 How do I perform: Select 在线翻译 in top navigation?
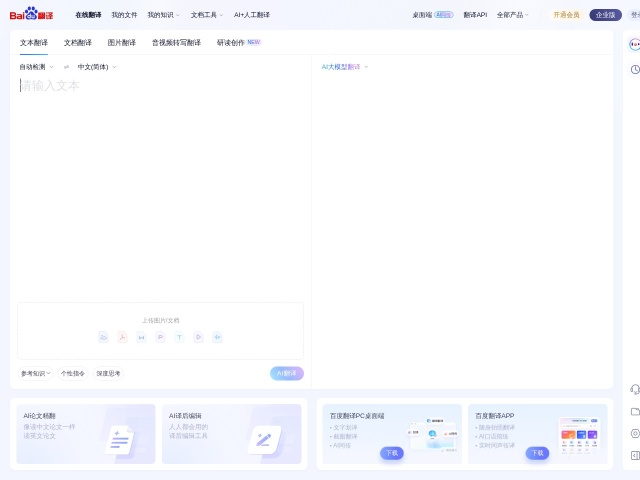point(88,15)
